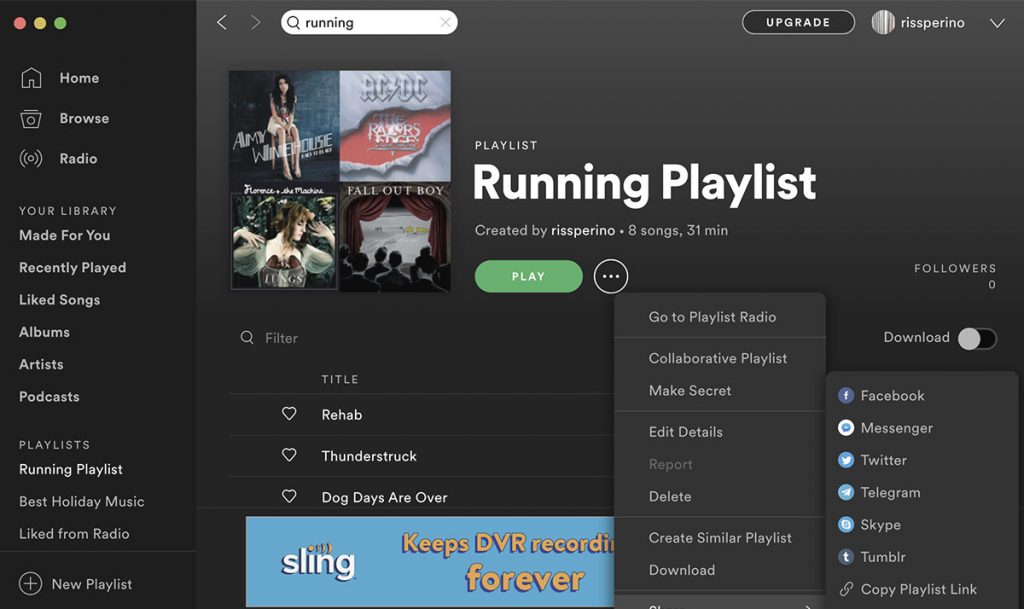Share playlist via Messenger icon

point(846,428)
